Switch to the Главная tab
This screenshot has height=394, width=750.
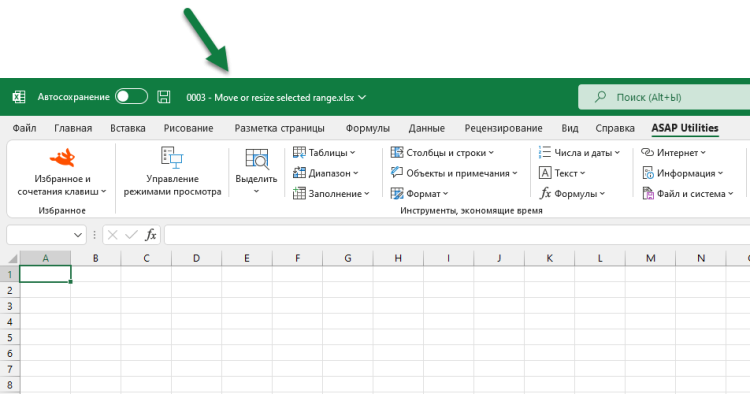coord(73,128)
